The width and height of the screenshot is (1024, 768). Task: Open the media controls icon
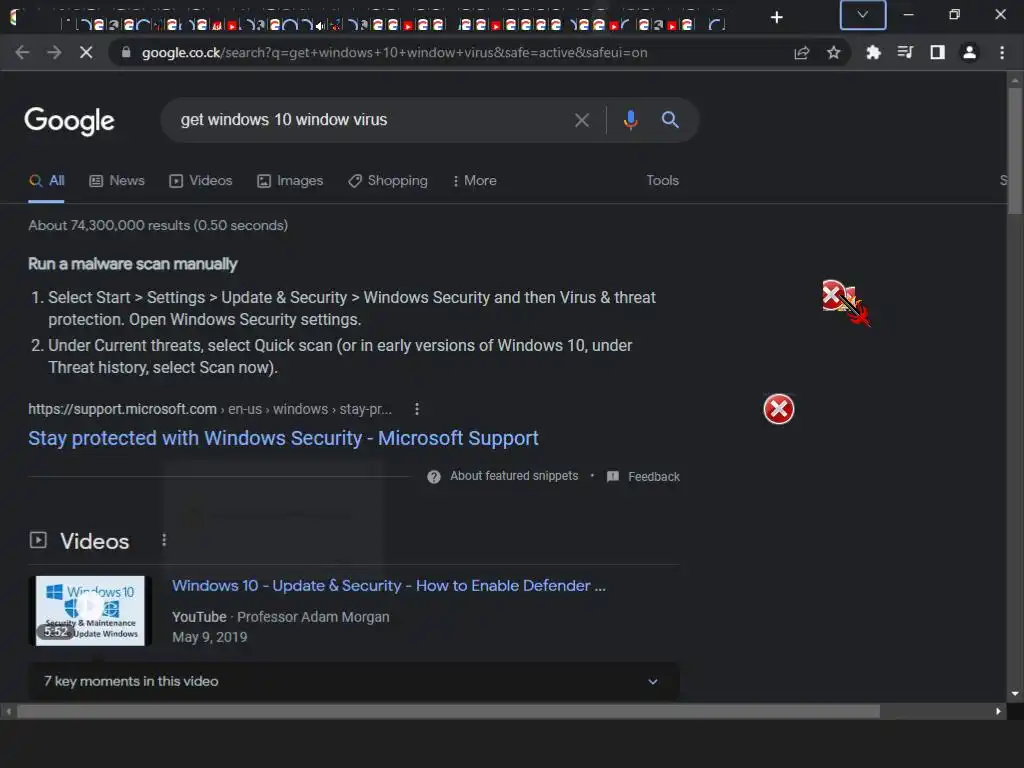905,52
